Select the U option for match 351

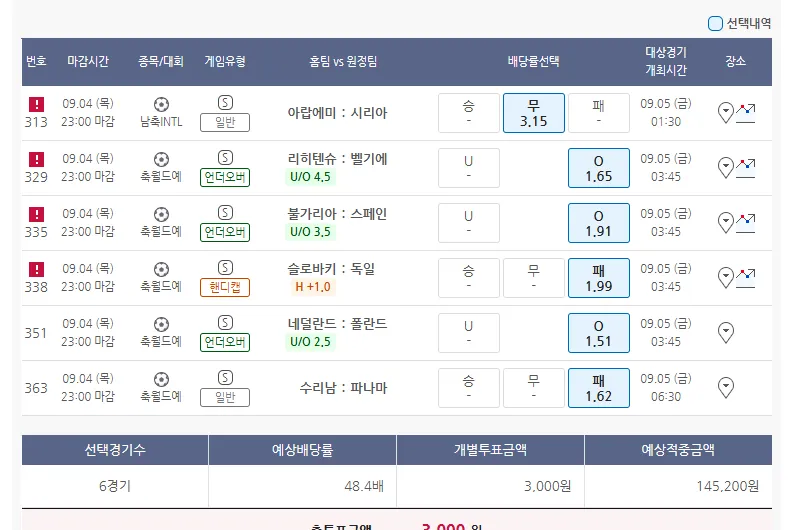click(x=468, y=333)
